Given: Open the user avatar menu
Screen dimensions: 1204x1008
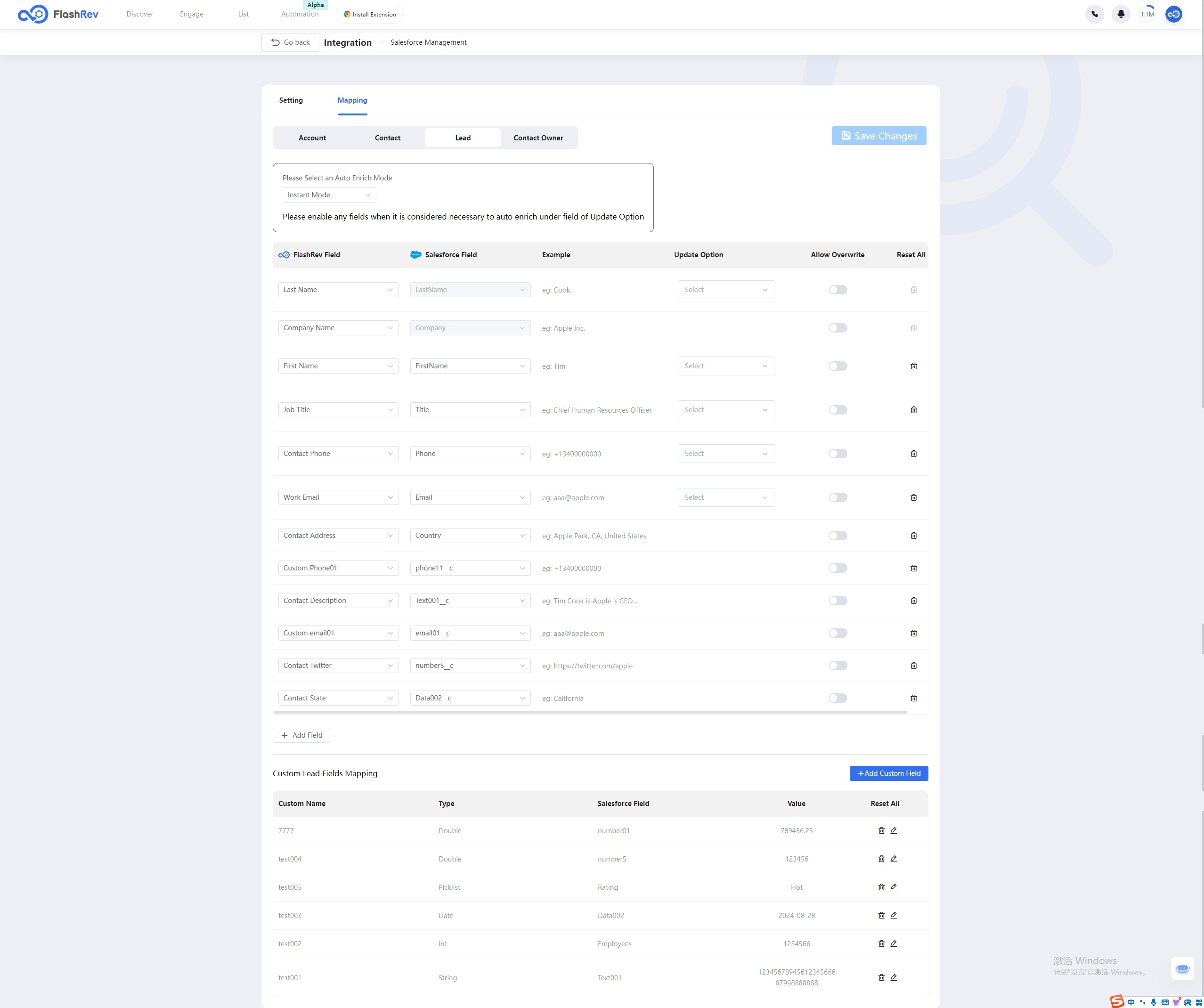Looking at the screenshot, I should 1173,14.
